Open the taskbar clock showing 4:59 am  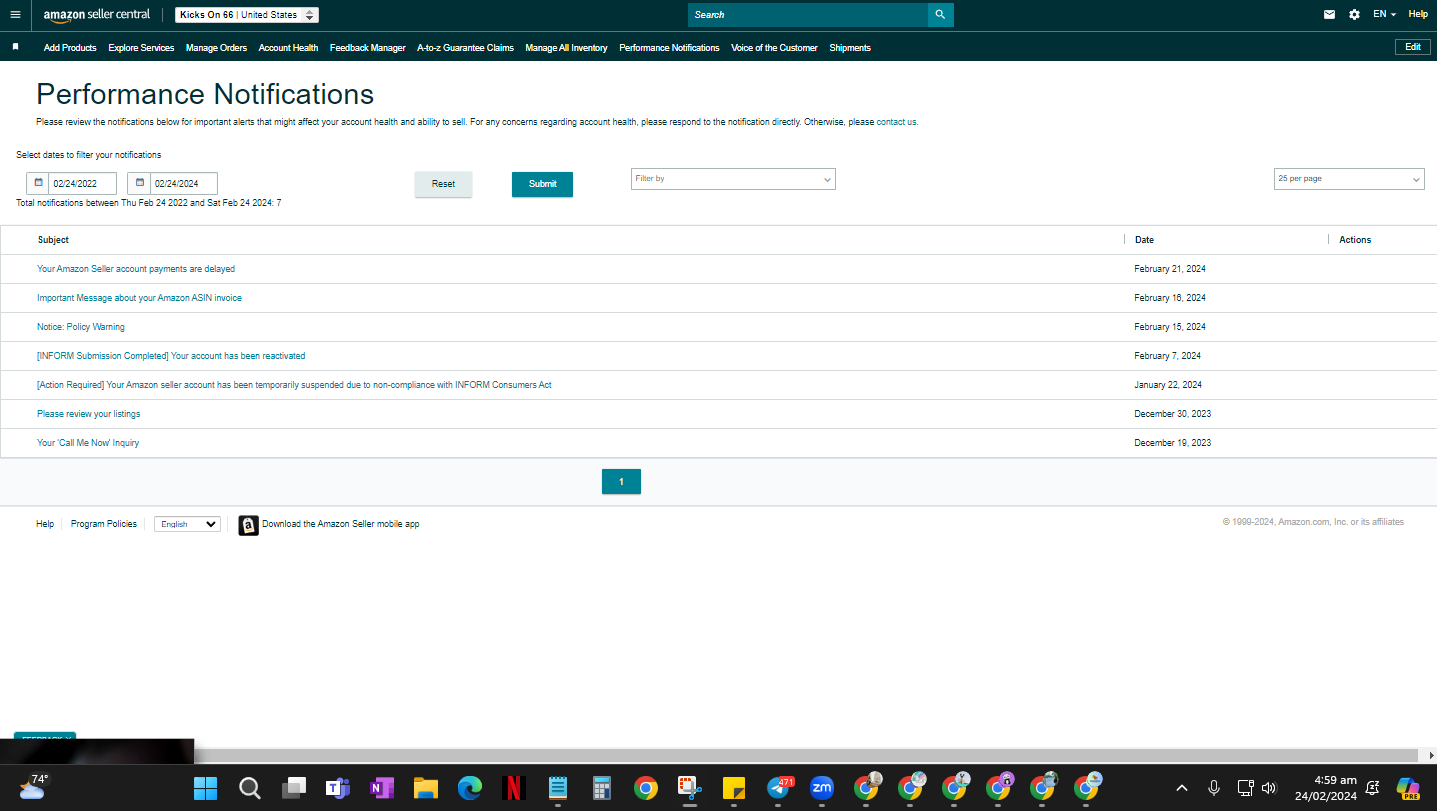click(1326, 788)
